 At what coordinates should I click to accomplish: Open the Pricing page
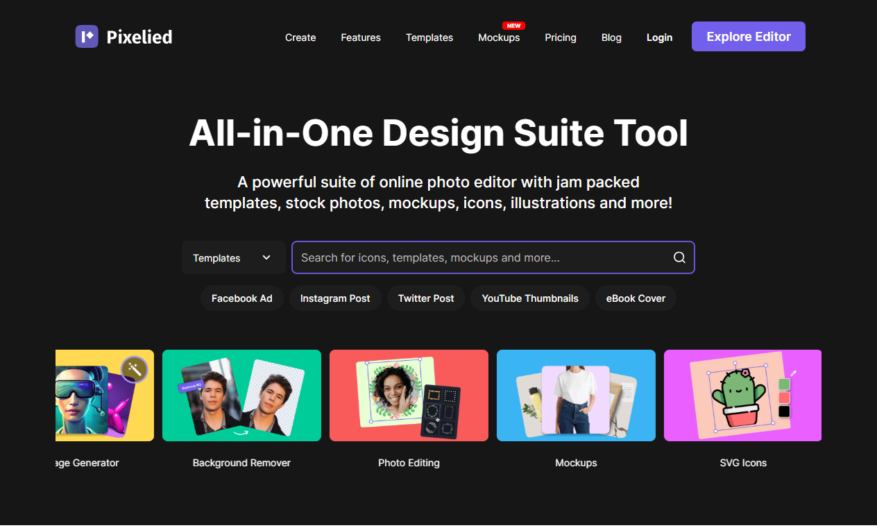[560, 37]
